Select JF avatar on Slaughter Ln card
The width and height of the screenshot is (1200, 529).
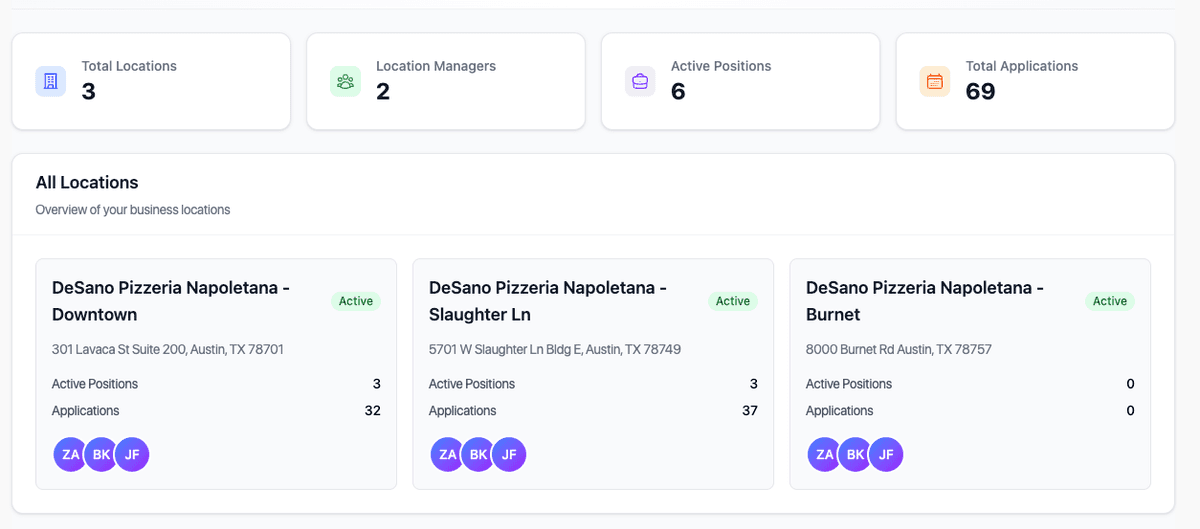[509, 454]
